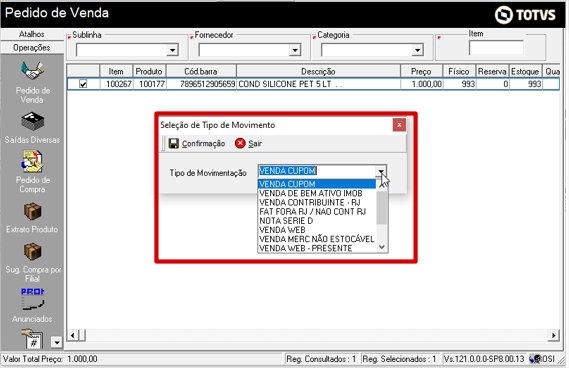Image resolution: width=569 pixels, height=368 pixels.
Task: Open the Pedido de Compra sidebar icon
Action: tap(32, 161)
